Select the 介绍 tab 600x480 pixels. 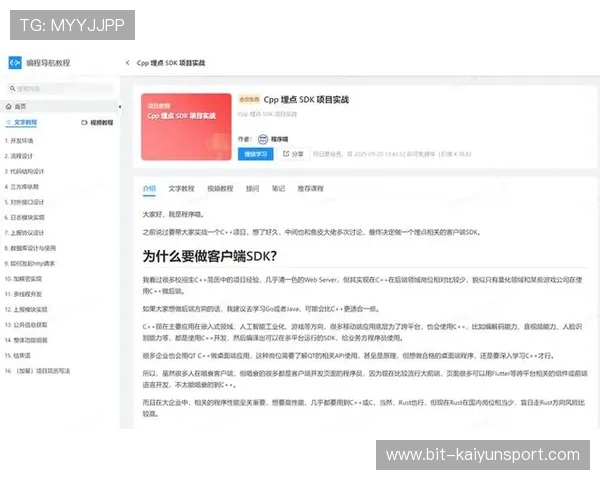click(149, 189)
